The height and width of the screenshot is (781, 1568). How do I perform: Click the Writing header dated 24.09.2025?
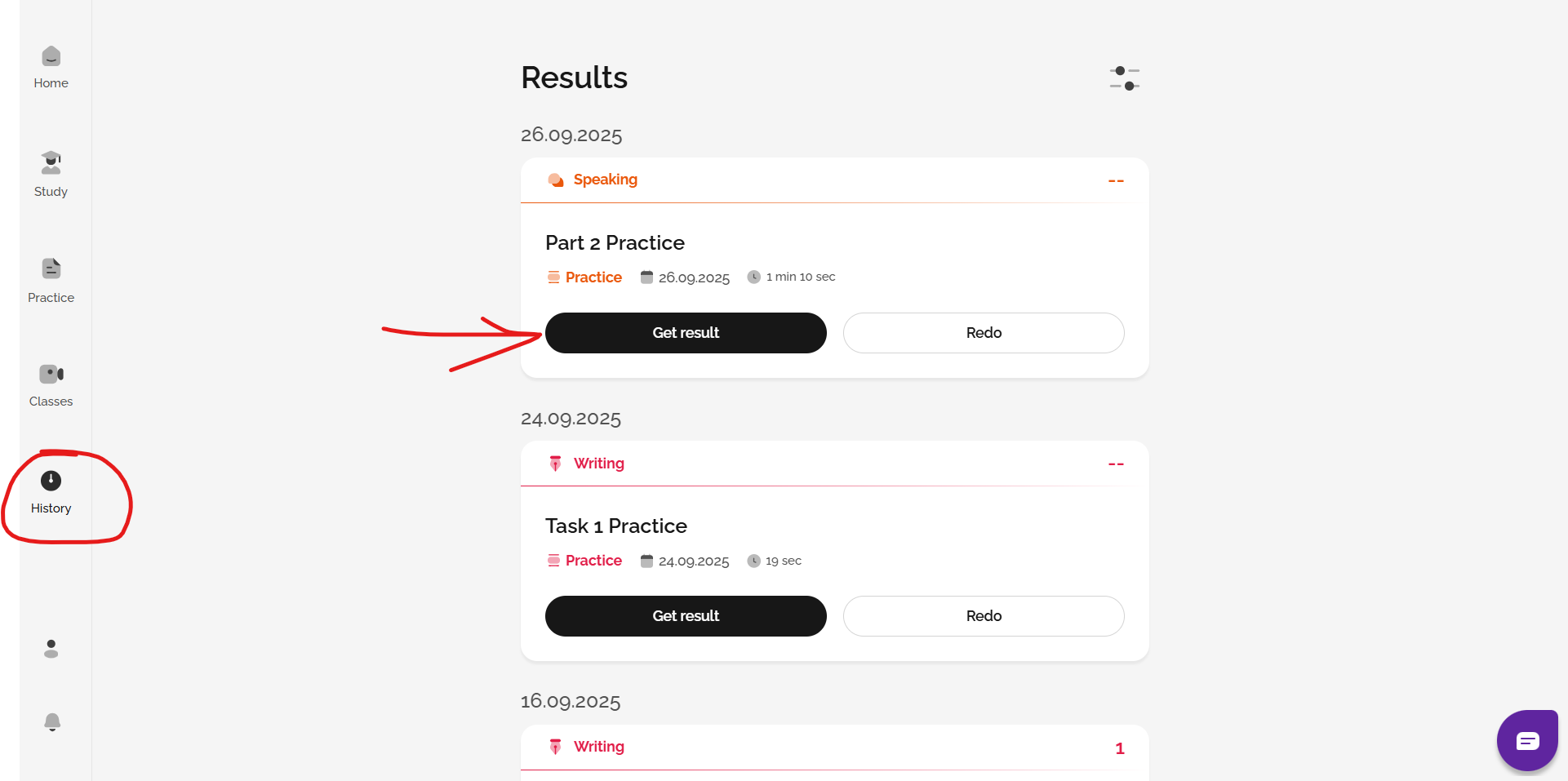coord(598,464)
